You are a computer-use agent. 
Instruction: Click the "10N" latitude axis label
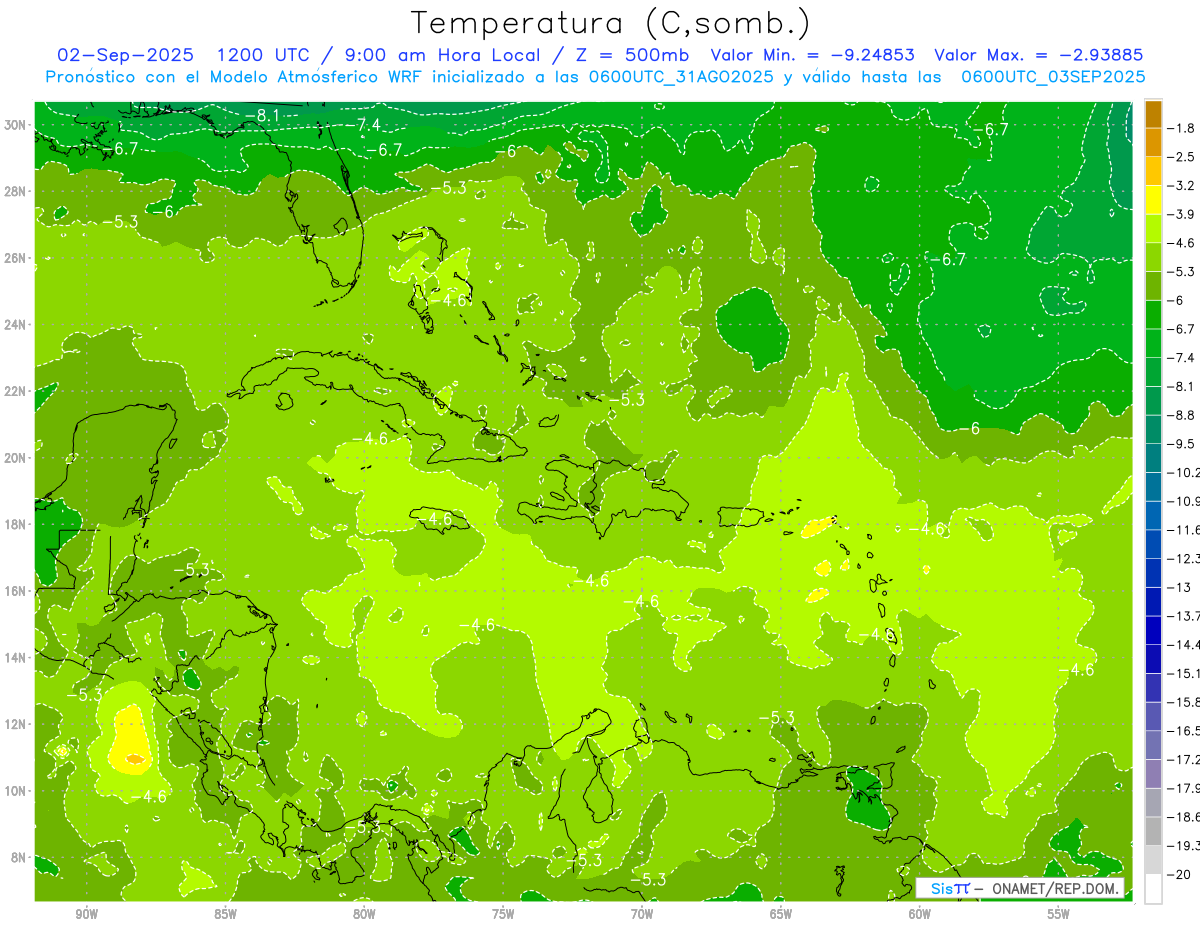[x=16, y=790]
